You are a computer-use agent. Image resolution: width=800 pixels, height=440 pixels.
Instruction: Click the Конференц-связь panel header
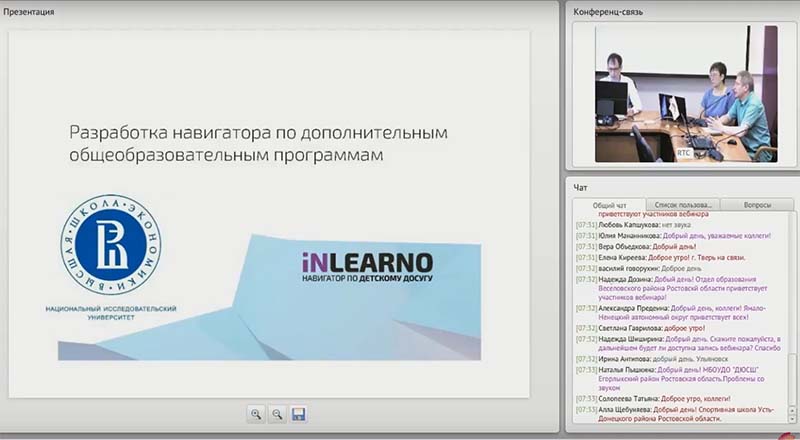point(608,12)
